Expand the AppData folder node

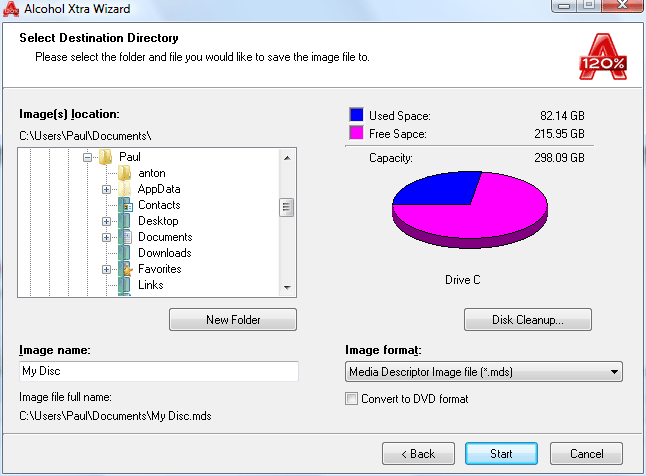(106, 190)
